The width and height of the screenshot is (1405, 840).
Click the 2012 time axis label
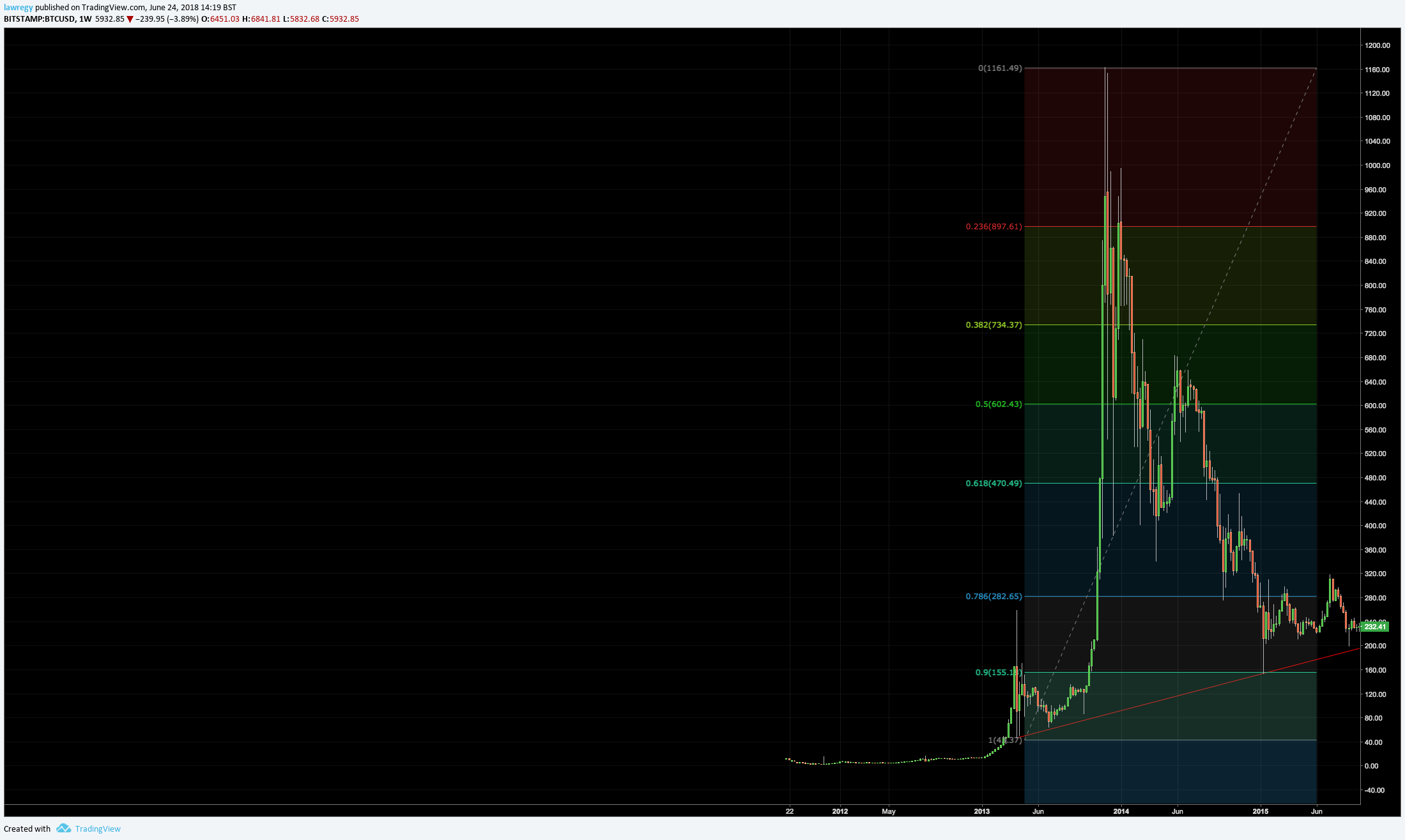tap(840, 811)
